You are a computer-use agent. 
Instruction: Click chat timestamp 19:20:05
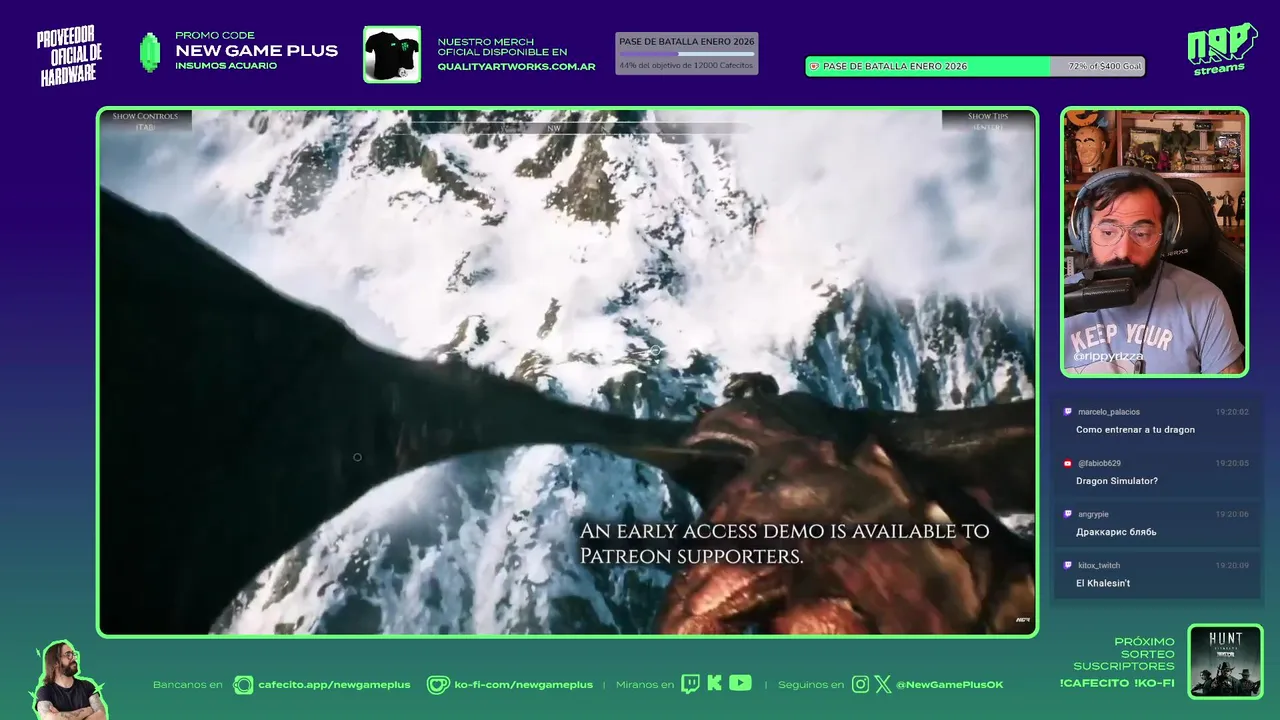point(1232,463)
